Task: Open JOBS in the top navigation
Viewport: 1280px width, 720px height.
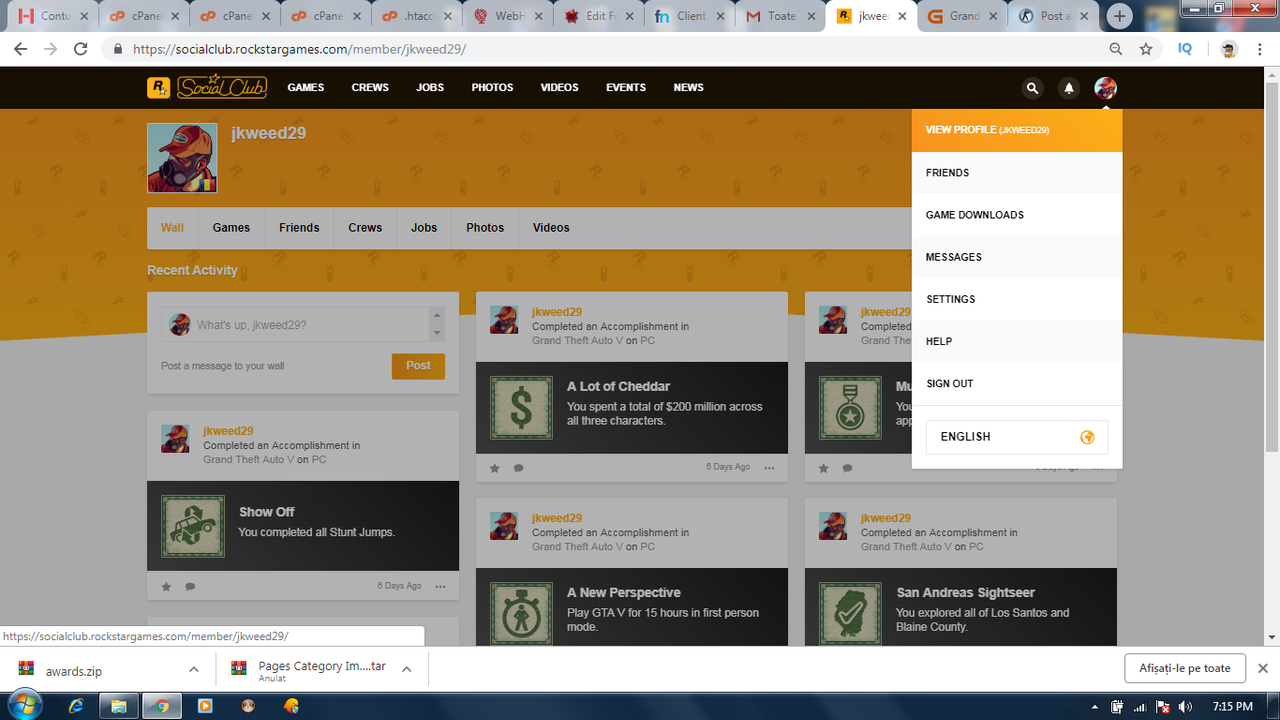Action: [430, 88]
